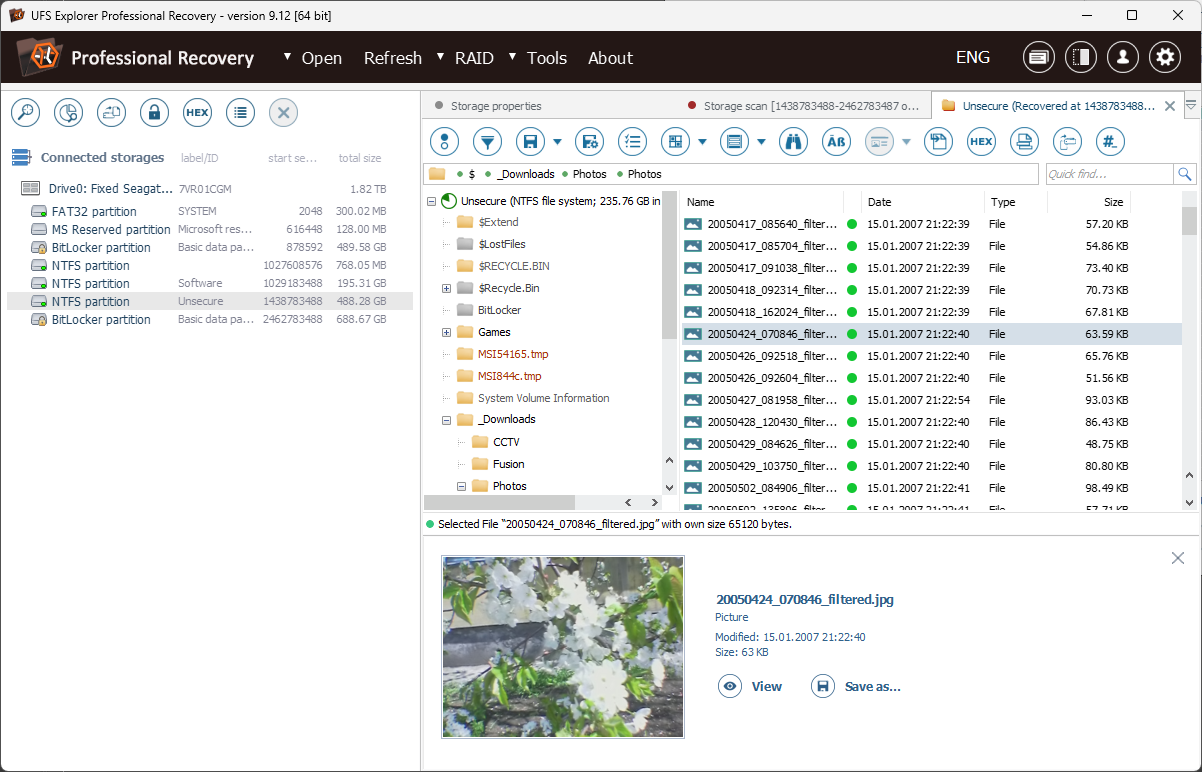Click the save files disk icon
The width and height of the screenshot is (1202, 772).
coord(531,141)
